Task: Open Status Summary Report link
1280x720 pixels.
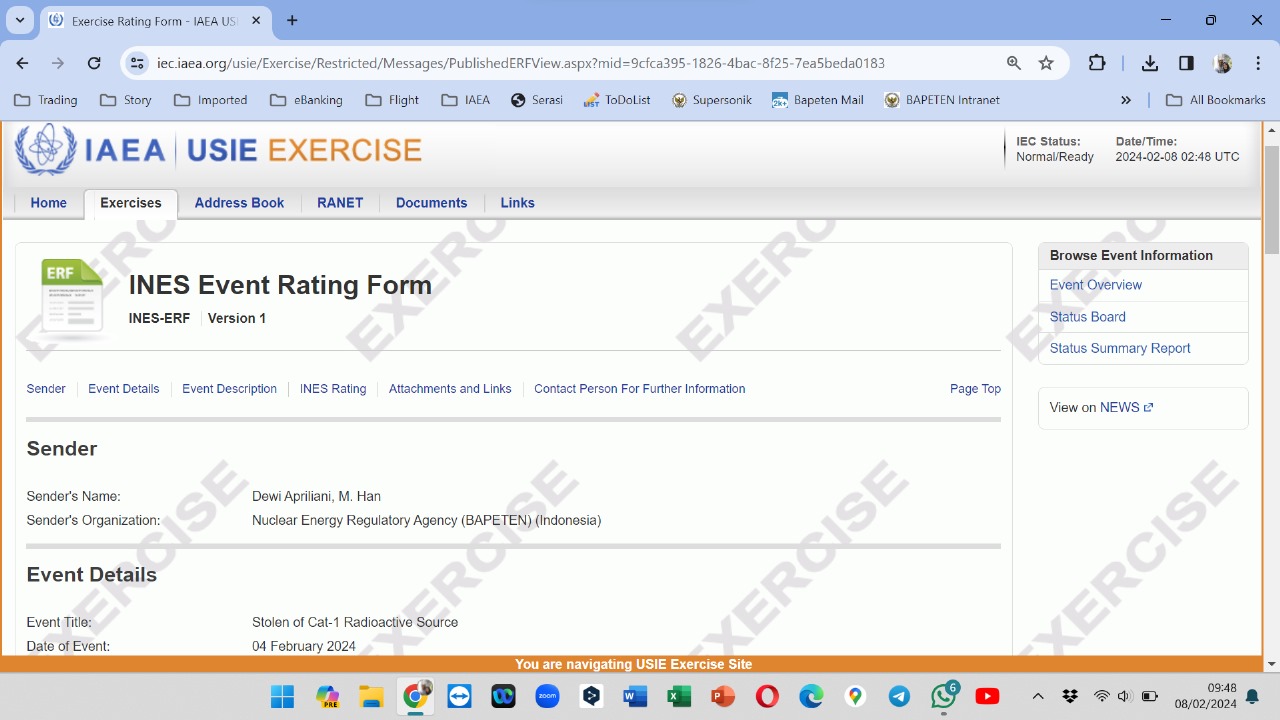Action: [1120, 349]
